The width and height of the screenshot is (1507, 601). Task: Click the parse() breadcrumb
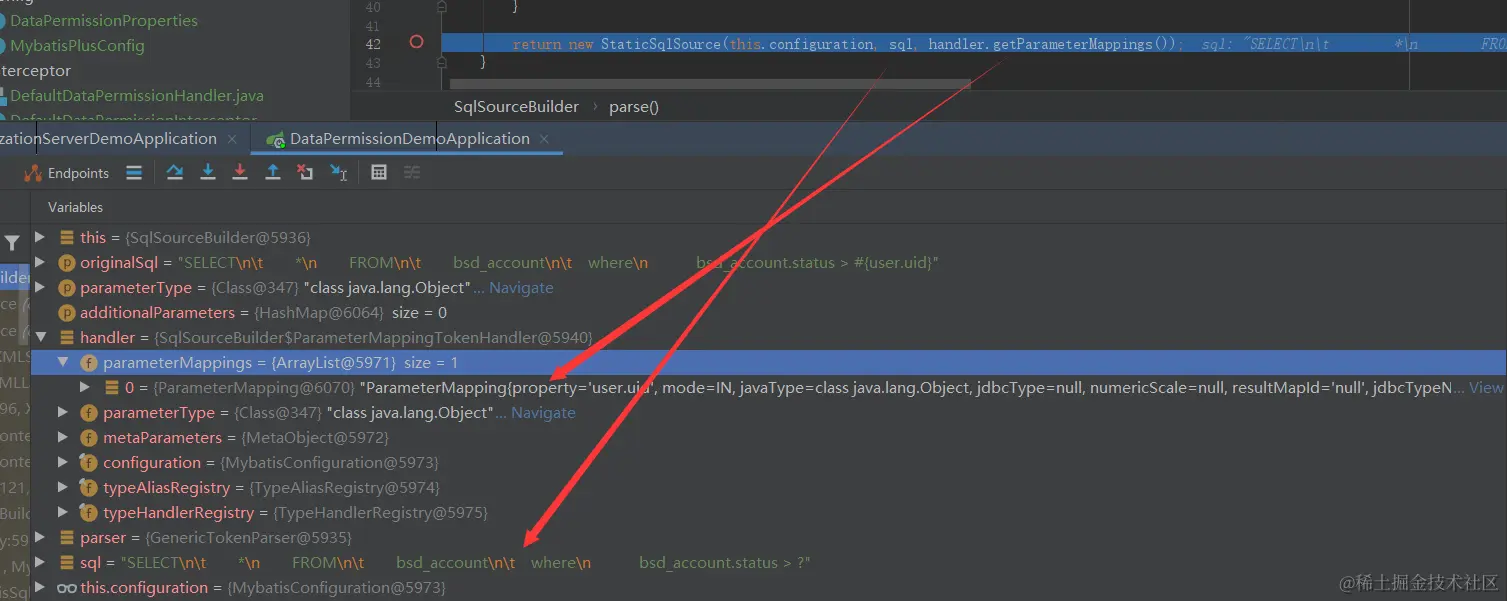point(634,106)
